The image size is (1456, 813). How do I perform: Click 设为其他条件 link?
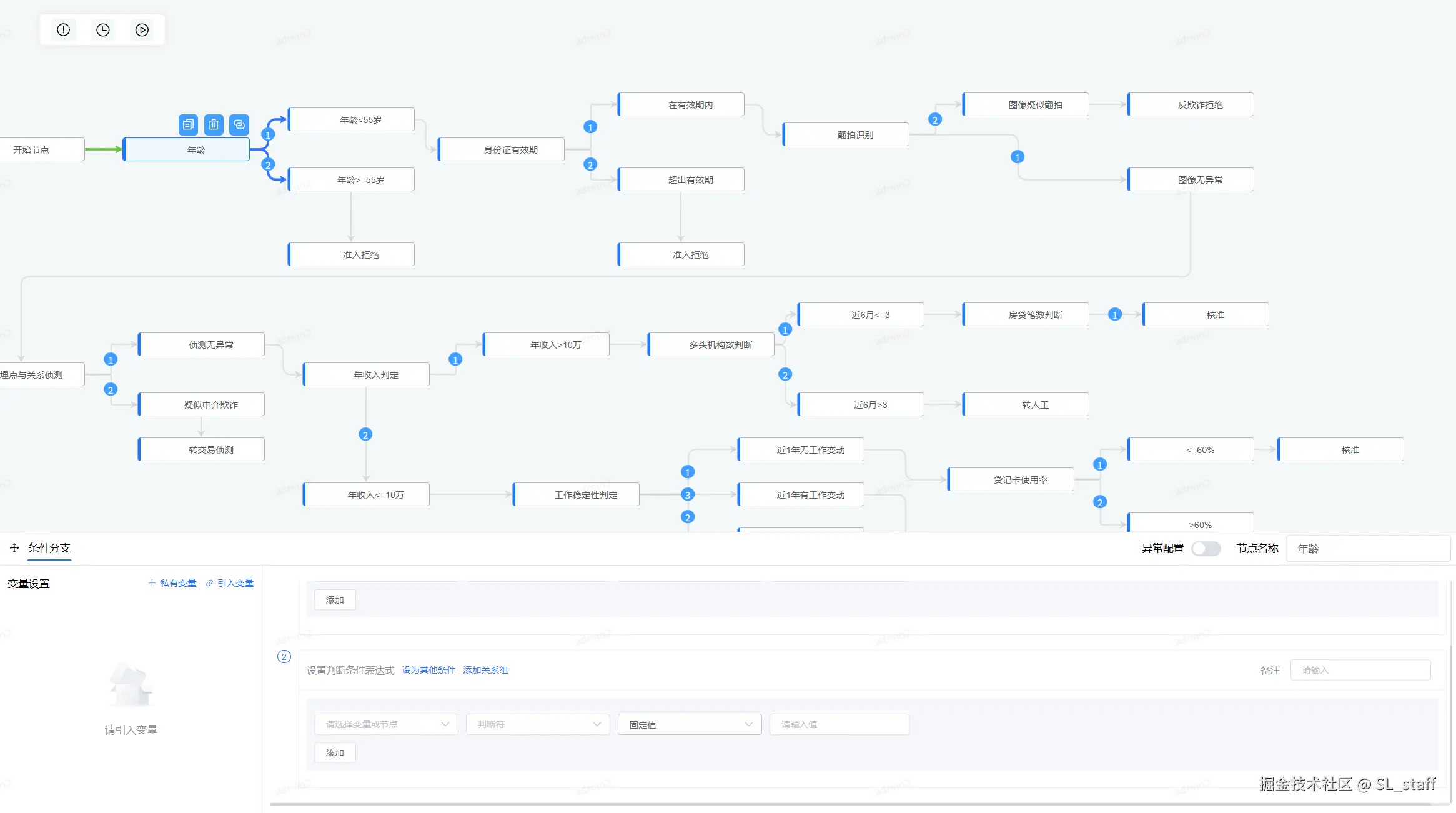click(428, 670)
